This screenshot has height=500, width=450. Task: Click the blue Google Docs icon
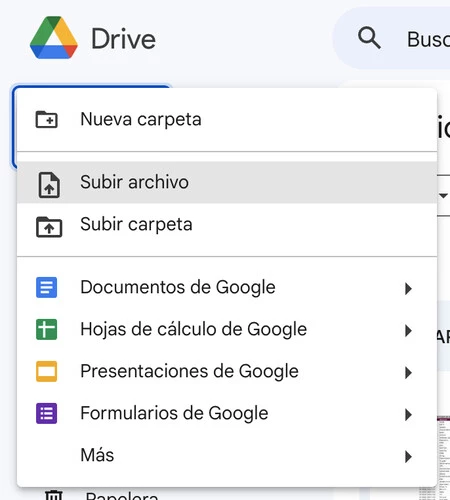(47, 287)
